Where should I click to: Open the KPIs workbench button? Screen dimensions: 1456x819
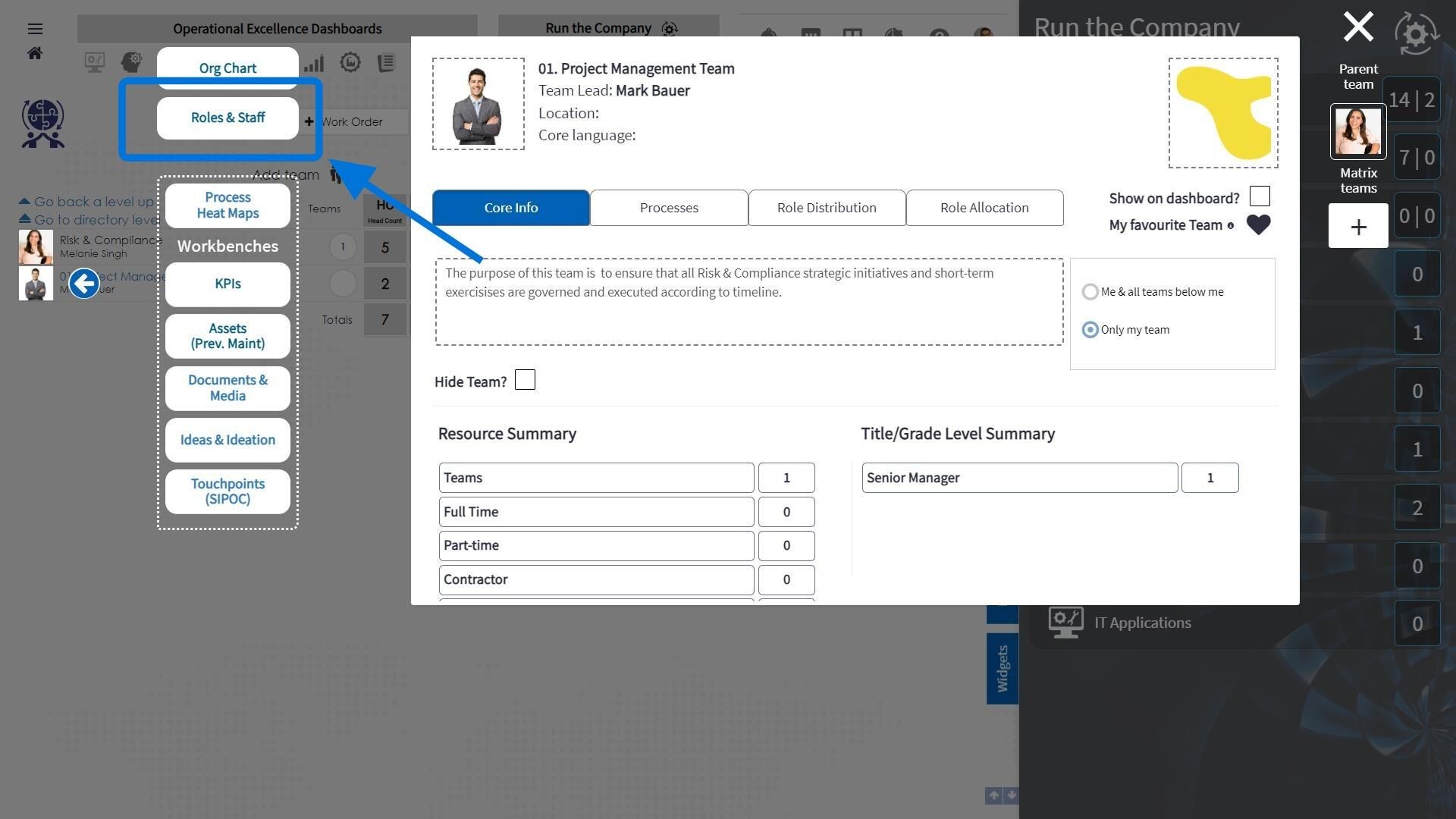click(x=227, y=284)
